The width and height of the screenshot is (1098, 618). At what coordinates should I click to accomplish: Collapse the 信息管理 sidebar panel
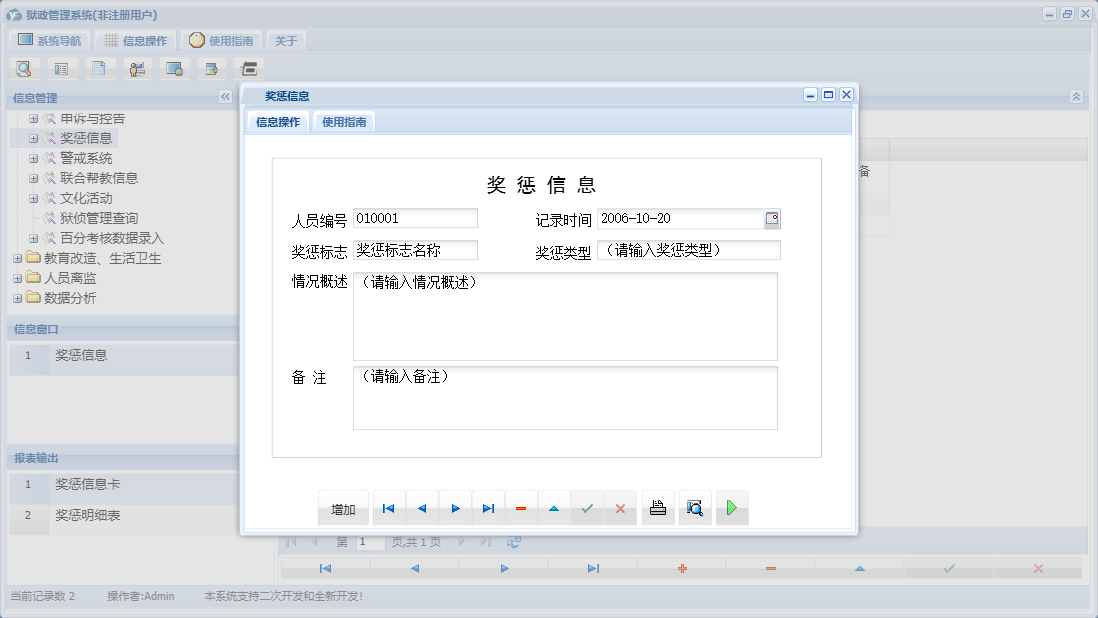tap(225, 97)
